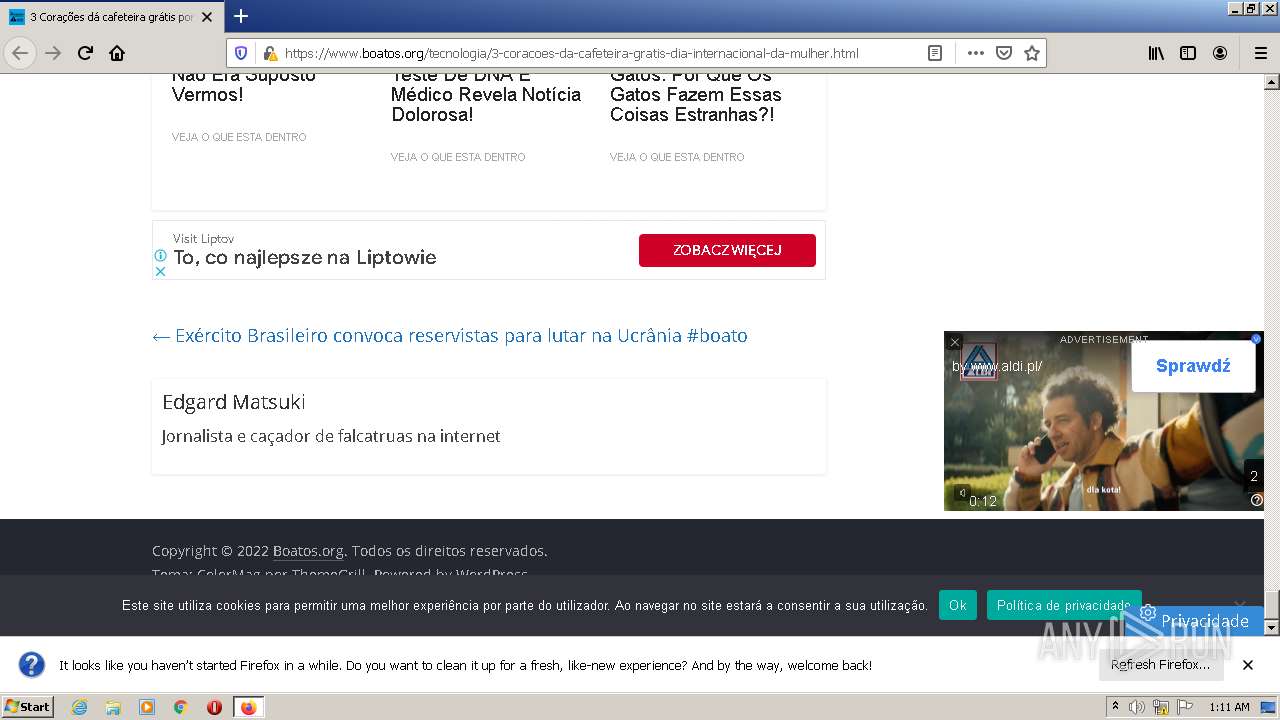Click the Edgard Matsuki author name
This screenshot has width=1280, height=720.
point(234,402)
